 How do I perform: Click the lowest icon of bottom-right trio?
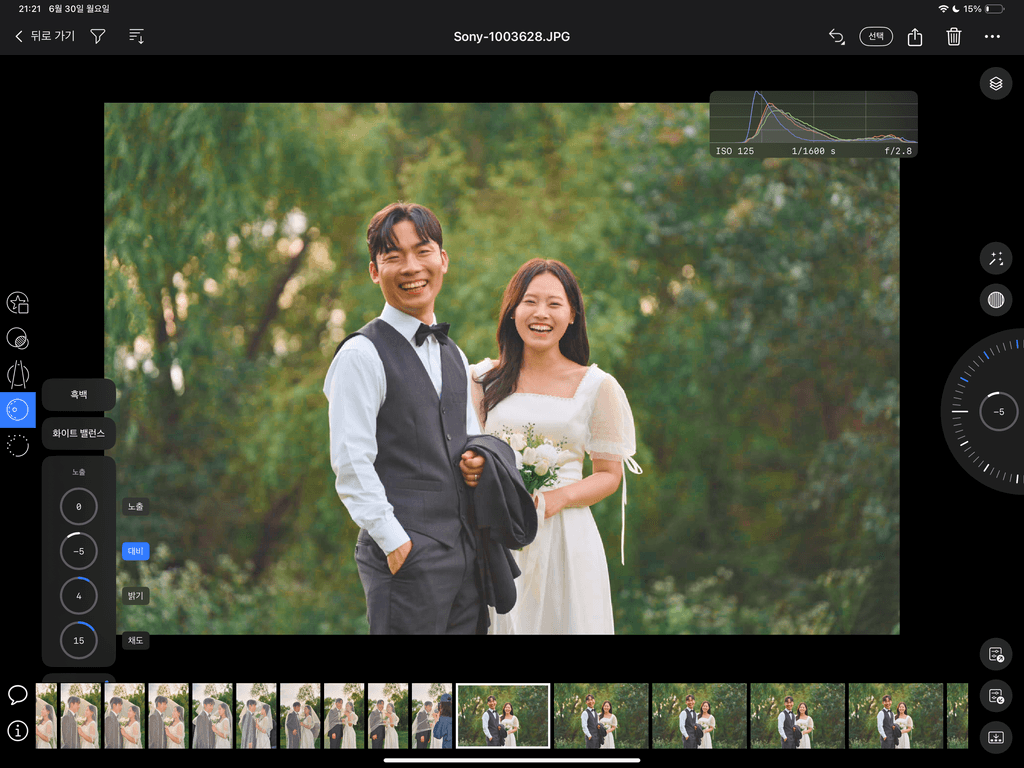pos(995,737)
